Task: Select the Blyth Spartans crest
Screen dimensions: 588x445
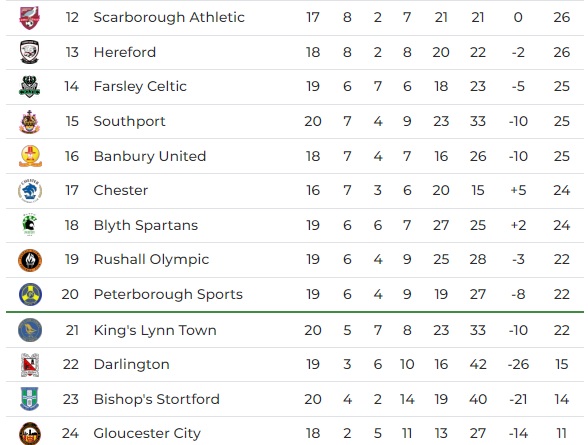Action: 30,225
